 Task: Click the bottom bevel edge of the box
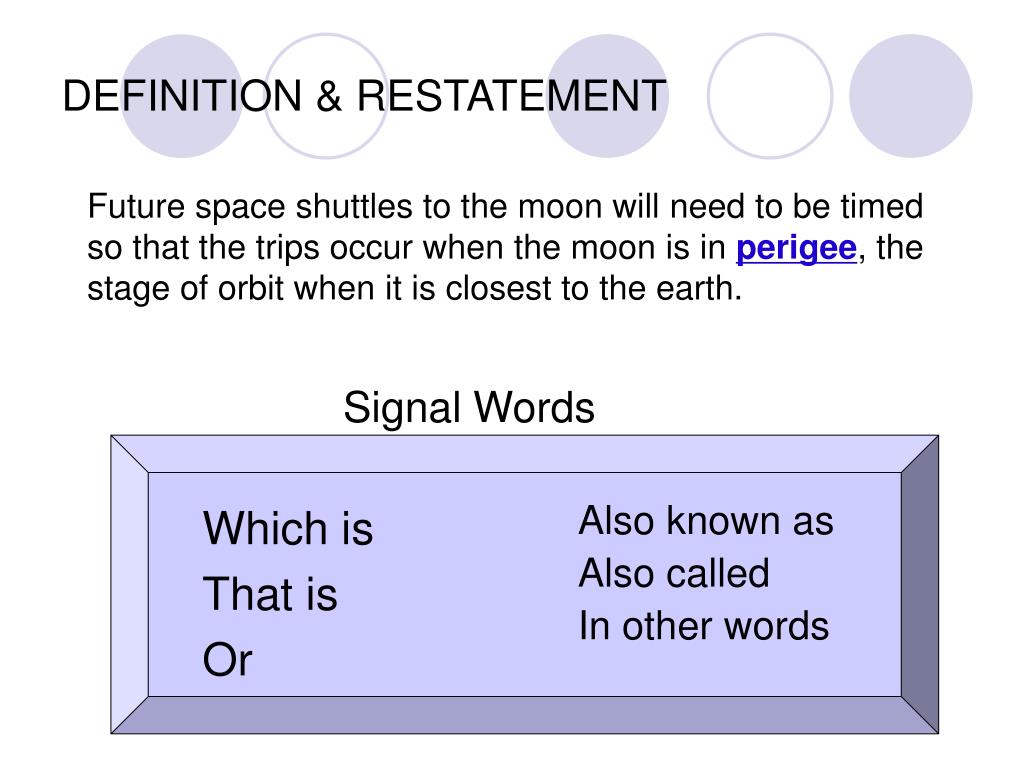coord(524,714)
